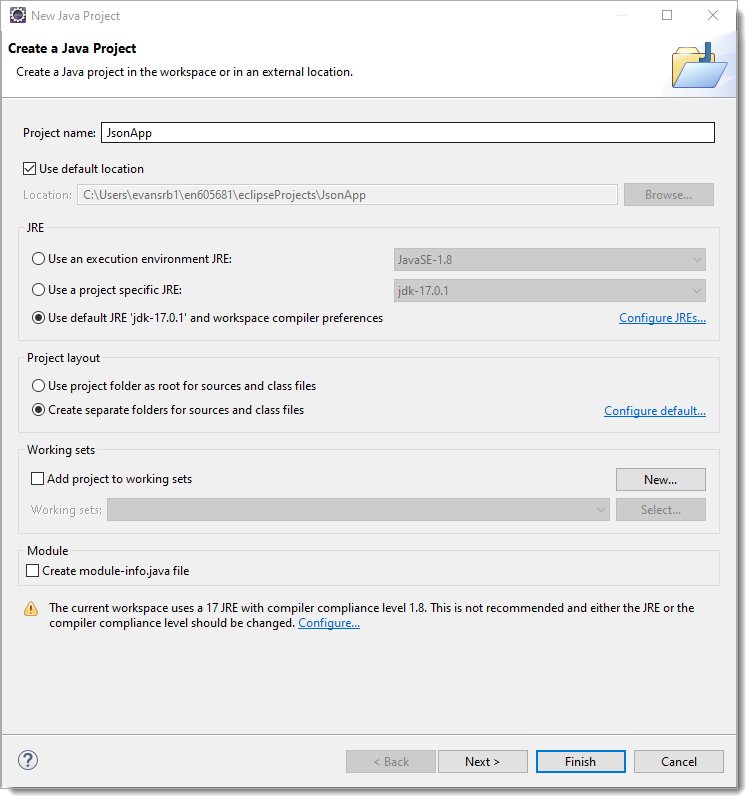Screen dimensions: 753x804
Task: Choose project folder as root for sources
Action: [38, 386]
